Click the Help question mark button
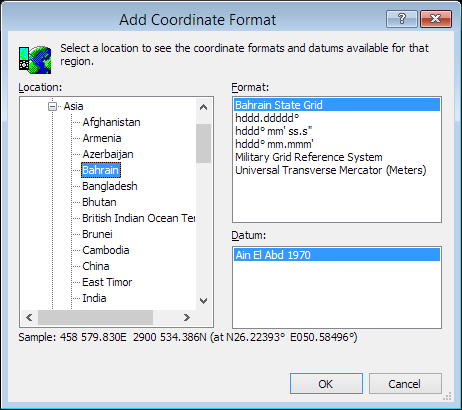Image resolution: width=462 pixels, height=410 pixels. pos(402,19)
